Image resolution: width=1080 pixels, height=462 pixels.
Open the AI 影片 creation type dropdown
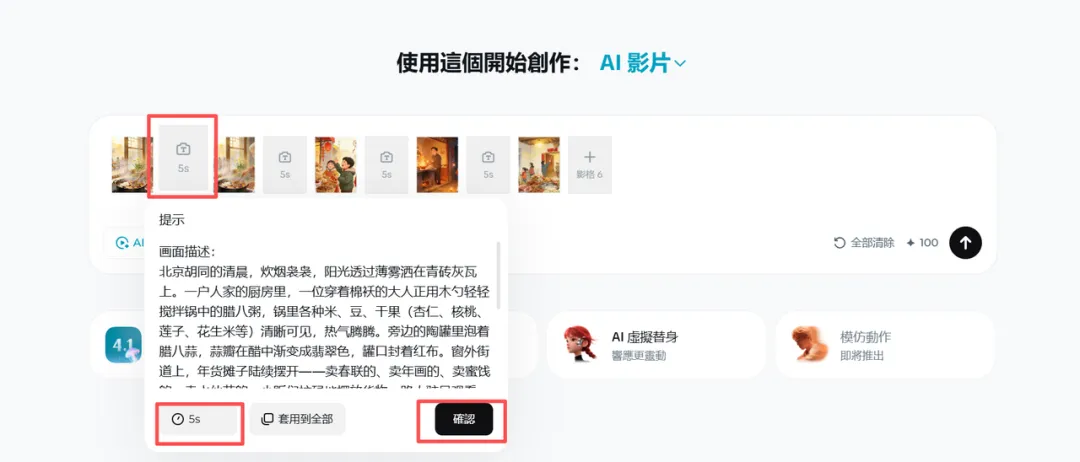point(643,63)
